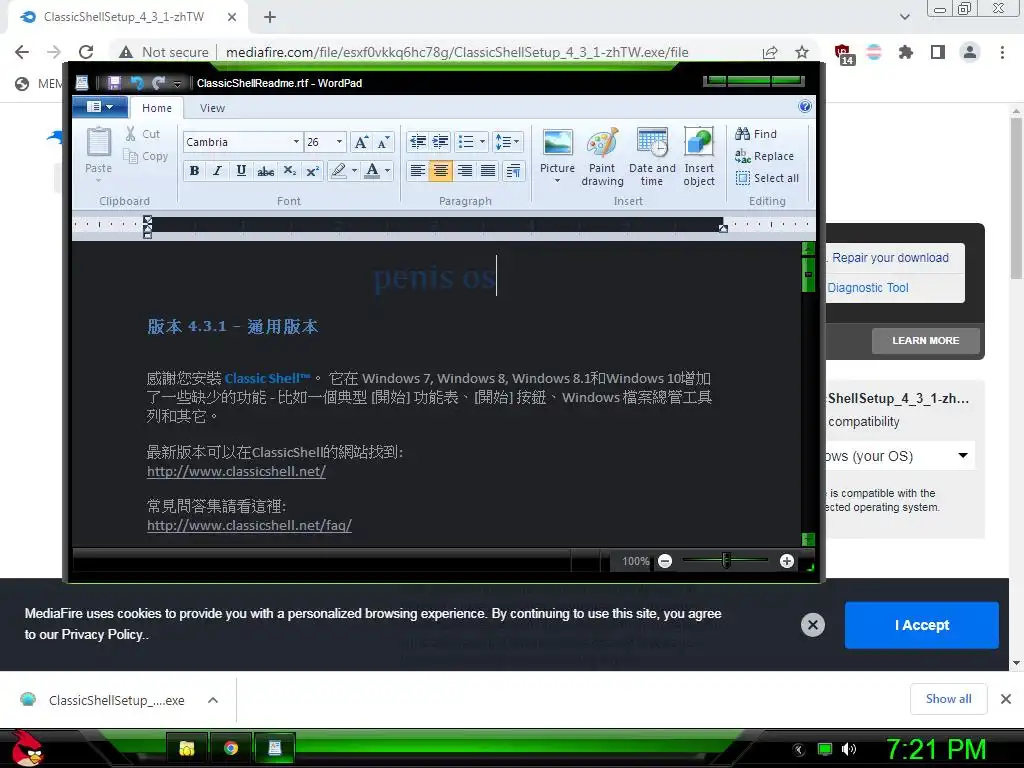Screen dimensions: 1024x768
Task: Select Center alignment
Action: (441, 171)
